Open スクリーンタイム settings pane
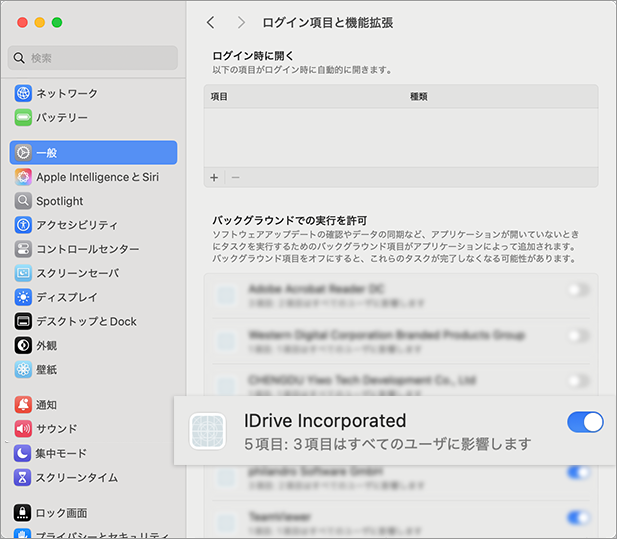The height and width of the screenshot is (539, 617). (x=93, y=477)
